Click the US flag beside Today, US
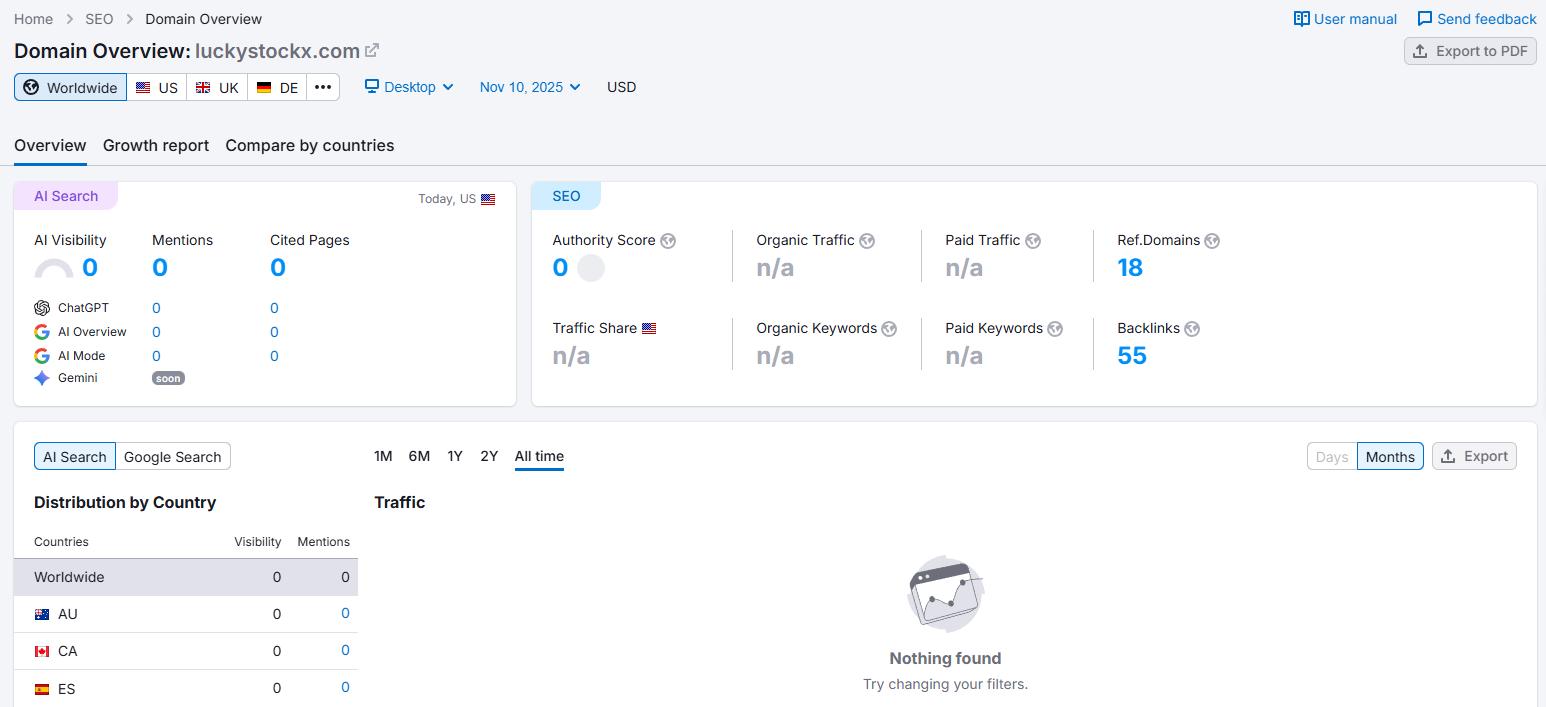Viewport: 1546px width, 707px height. click(x=488, y=199)
